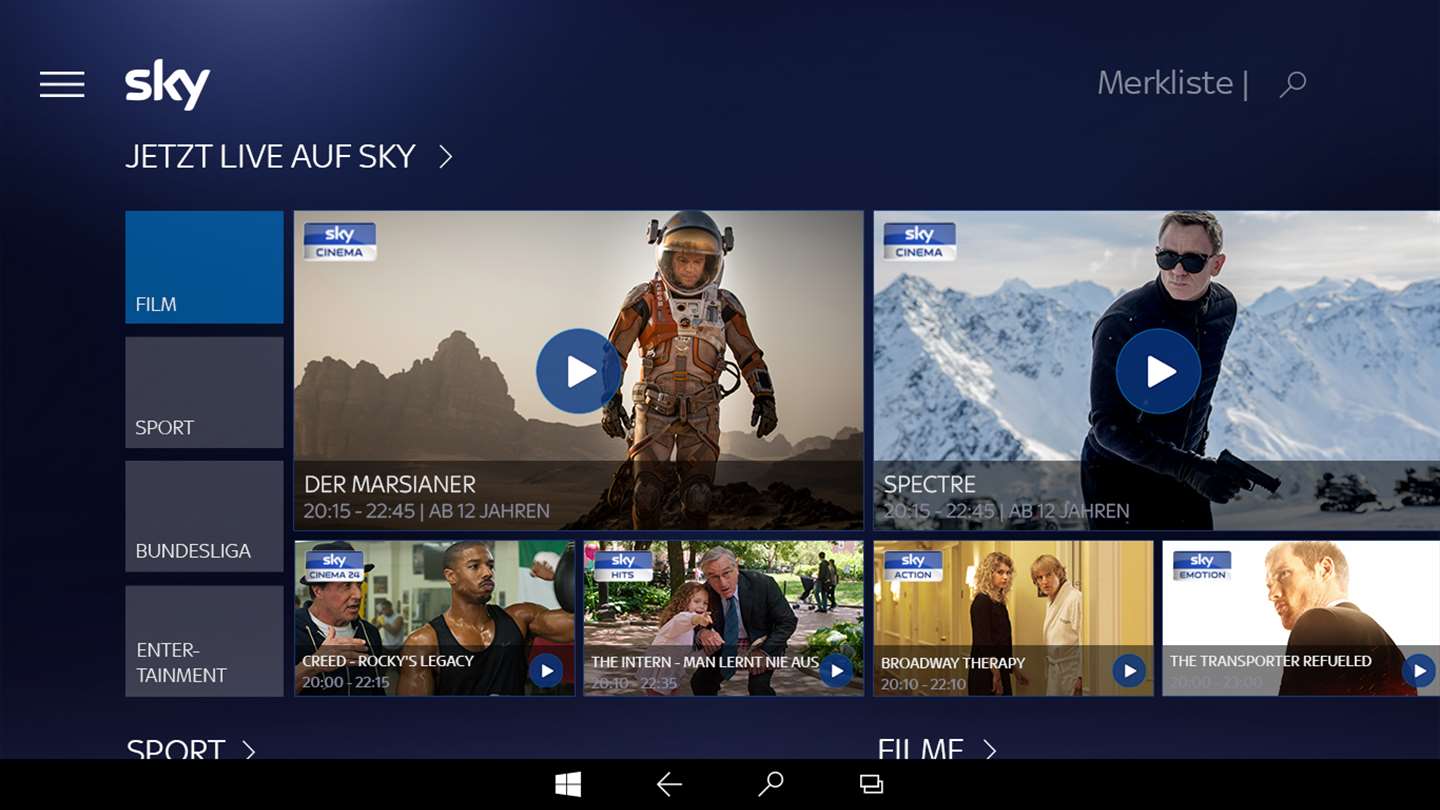Click the Sky Emotion logo on Transporter
This screenshot has height=810, width=1440.
click(1202, 566)
